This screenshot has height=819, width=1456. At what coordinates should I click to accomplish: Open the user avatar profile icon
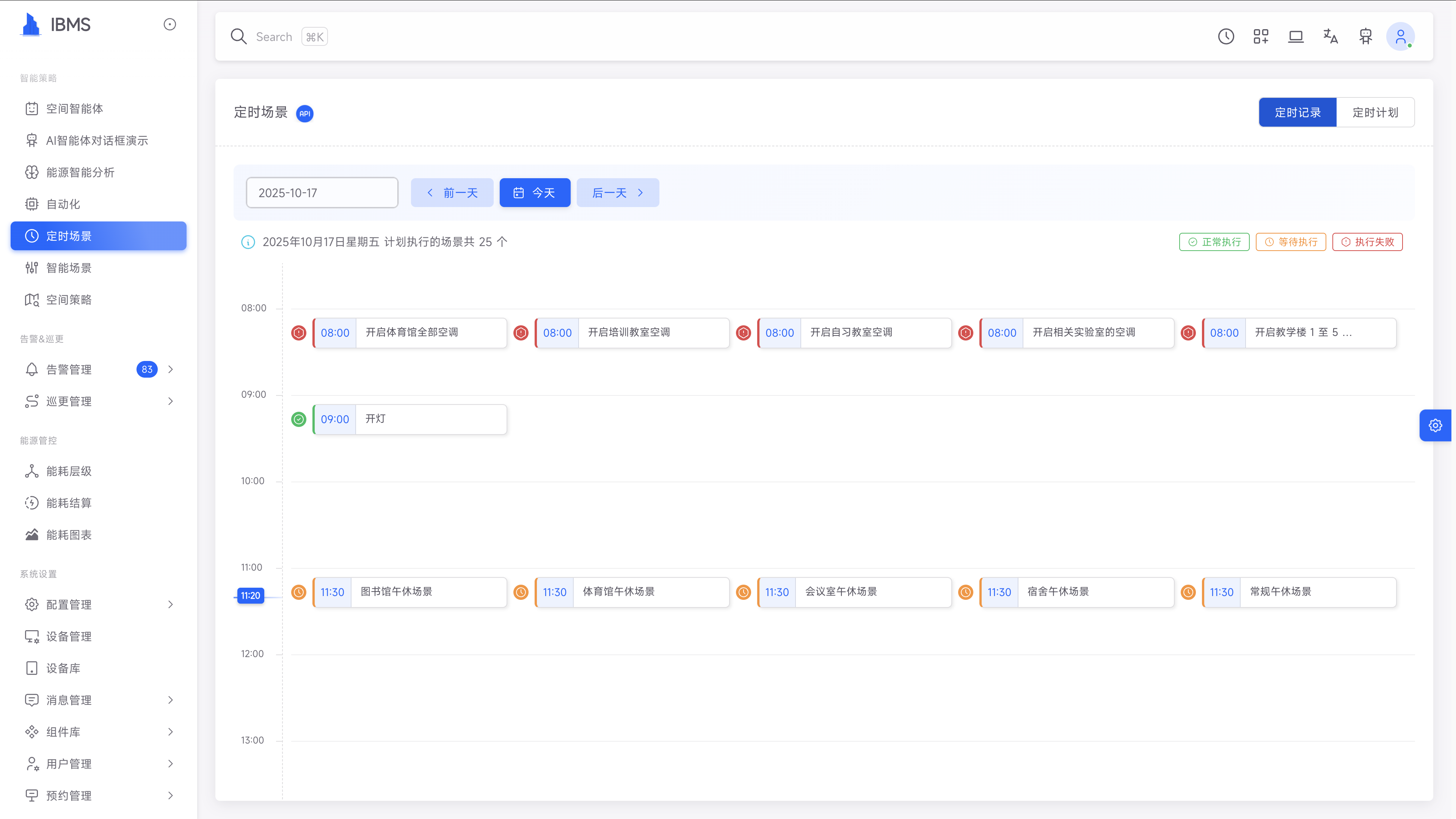point(1400,37)
